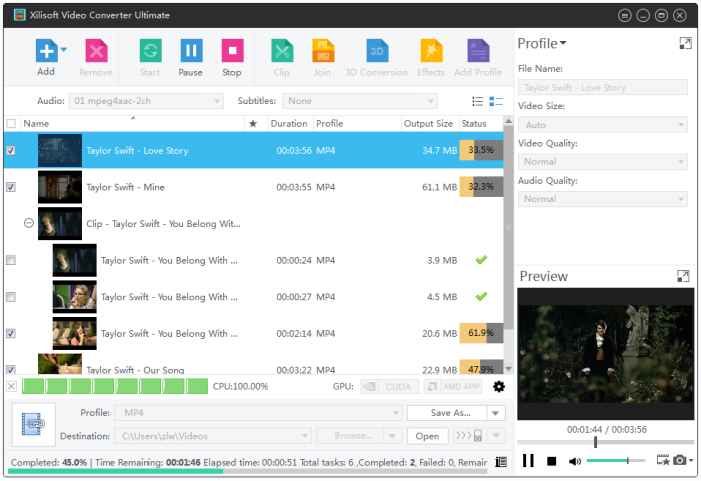Open the Effects tool
This screenshot has height=481, width=701.
(431, 52)
